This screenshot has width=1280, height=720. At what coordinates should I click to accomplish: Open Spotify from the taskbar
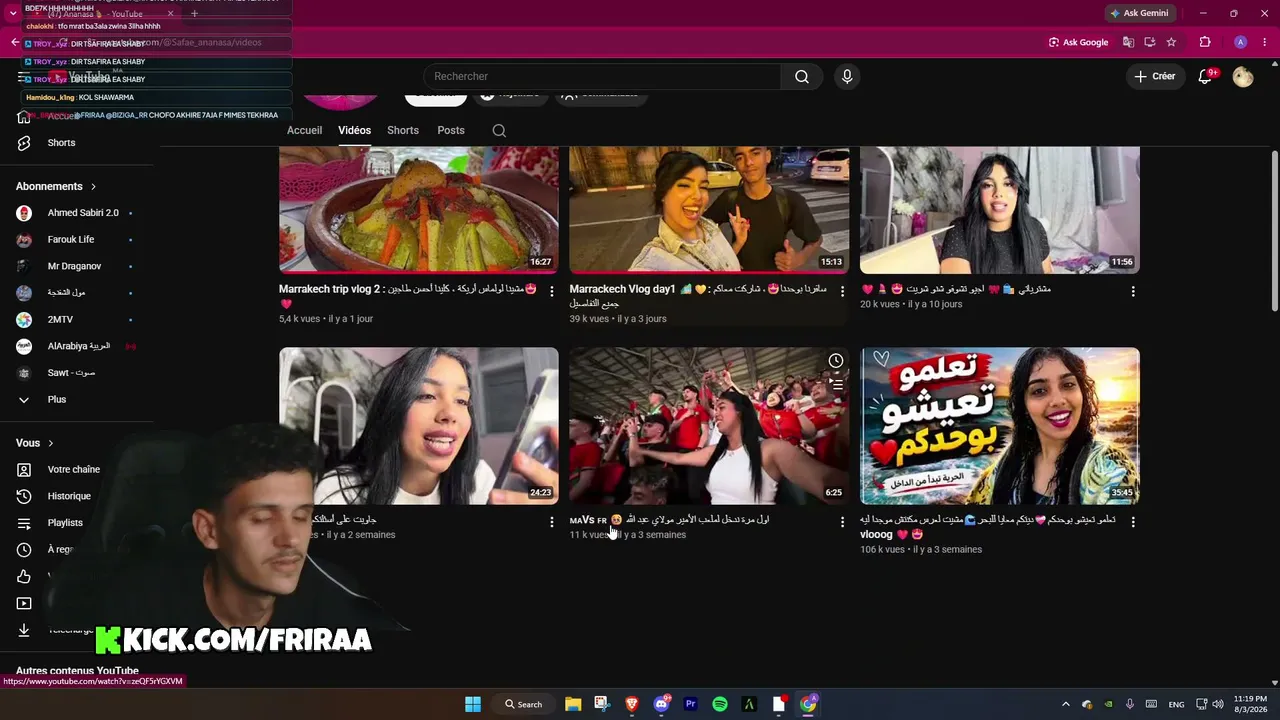click(720, 704)
